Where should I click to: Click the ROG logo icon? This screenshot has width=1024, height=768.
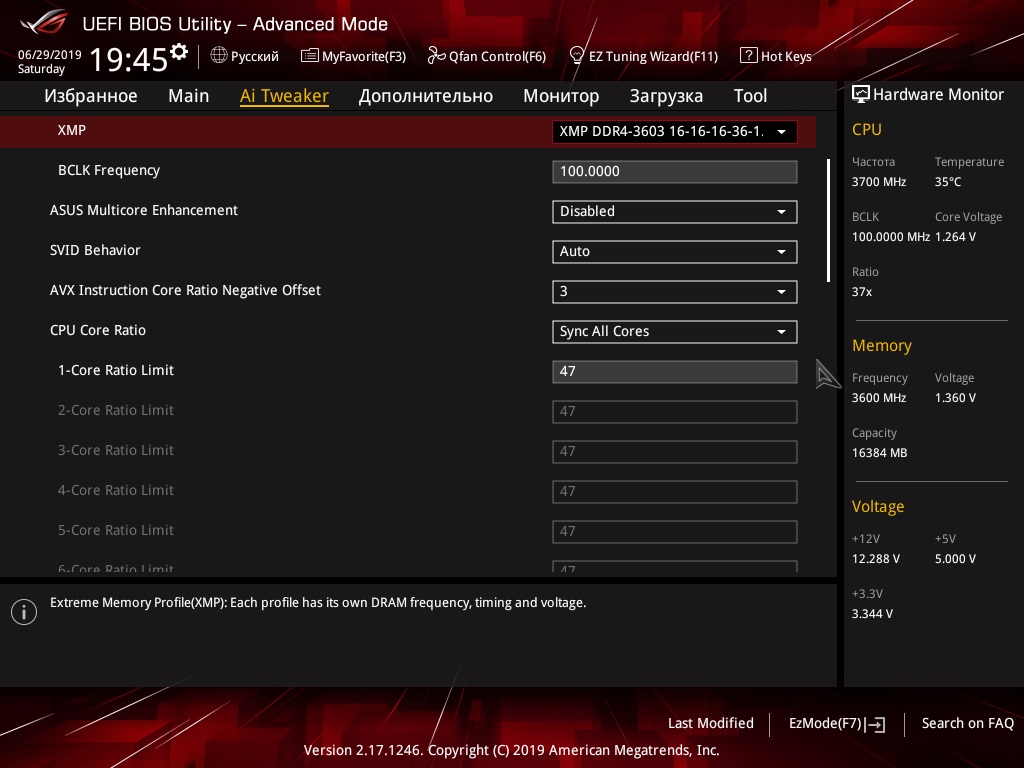tap(43, 22)
